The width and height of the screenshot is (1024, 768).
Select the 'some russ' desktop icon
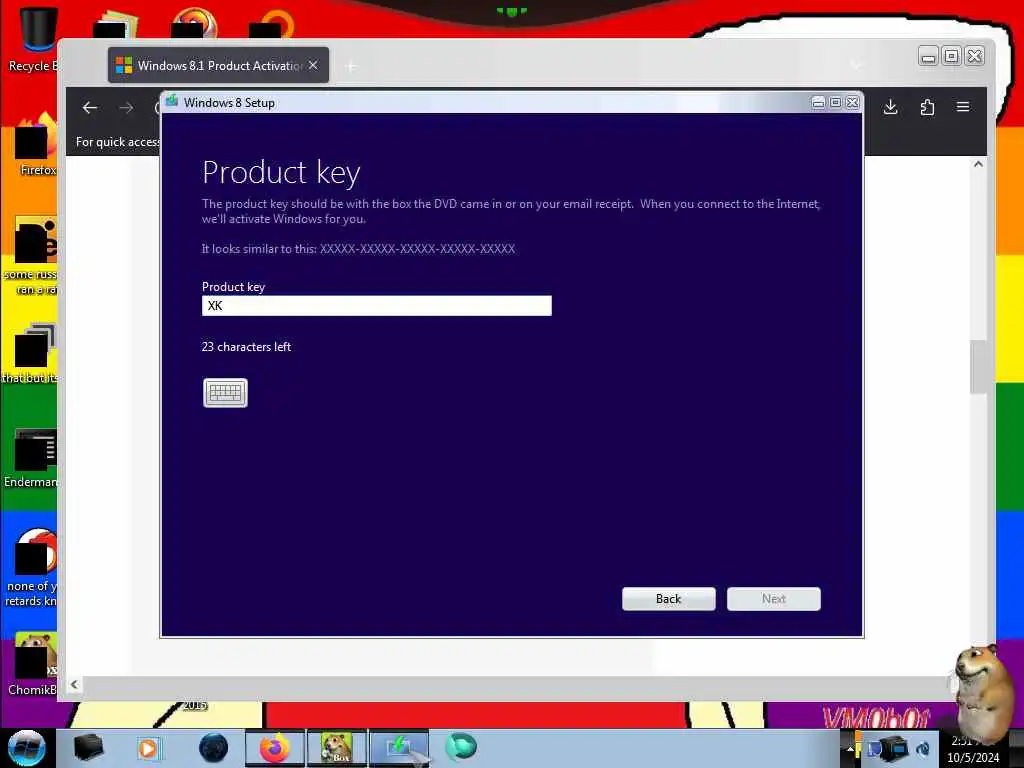point(33,256)
